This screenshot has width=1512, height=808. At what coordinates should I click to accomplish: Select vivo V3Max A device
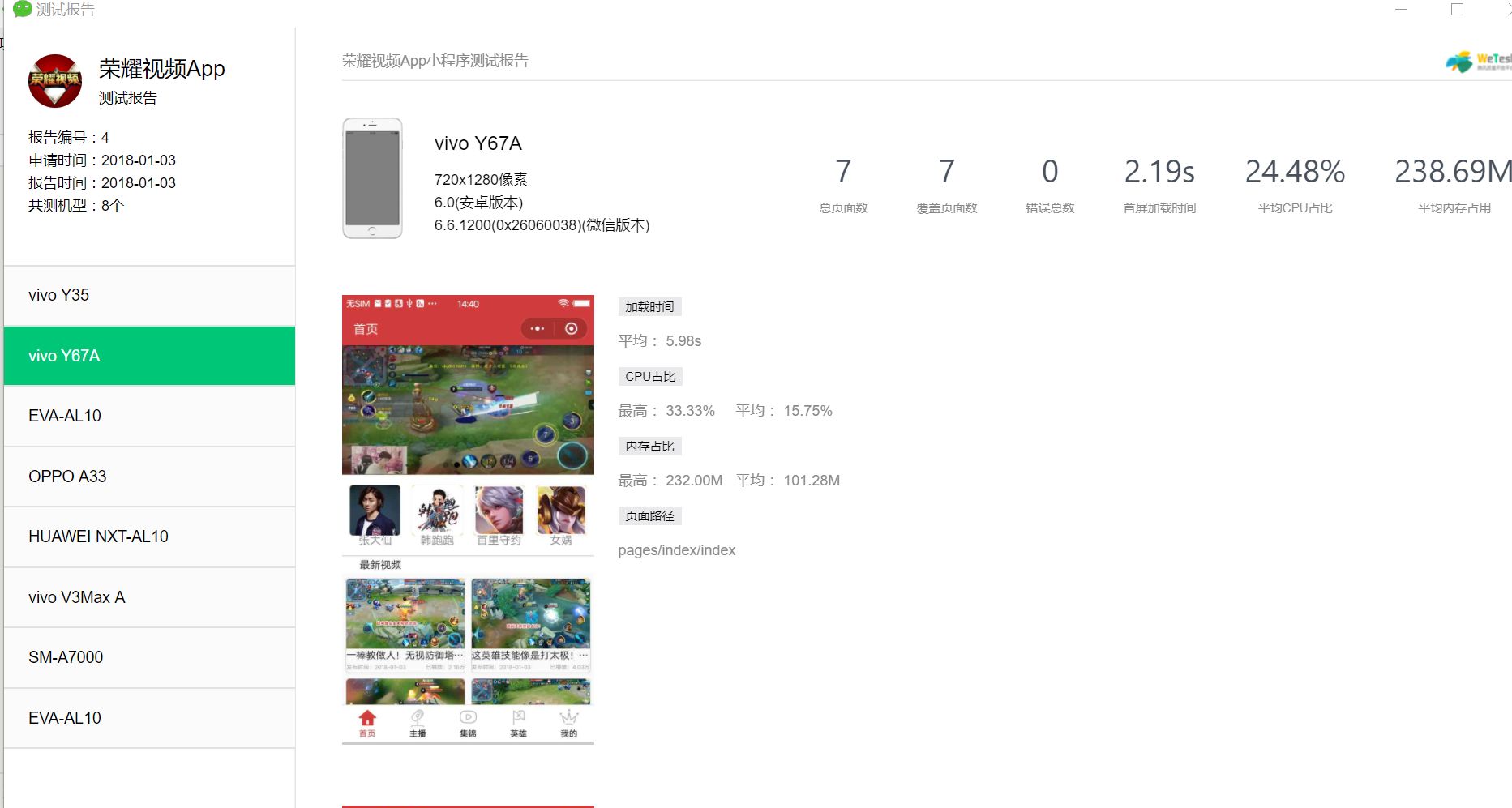150,597
